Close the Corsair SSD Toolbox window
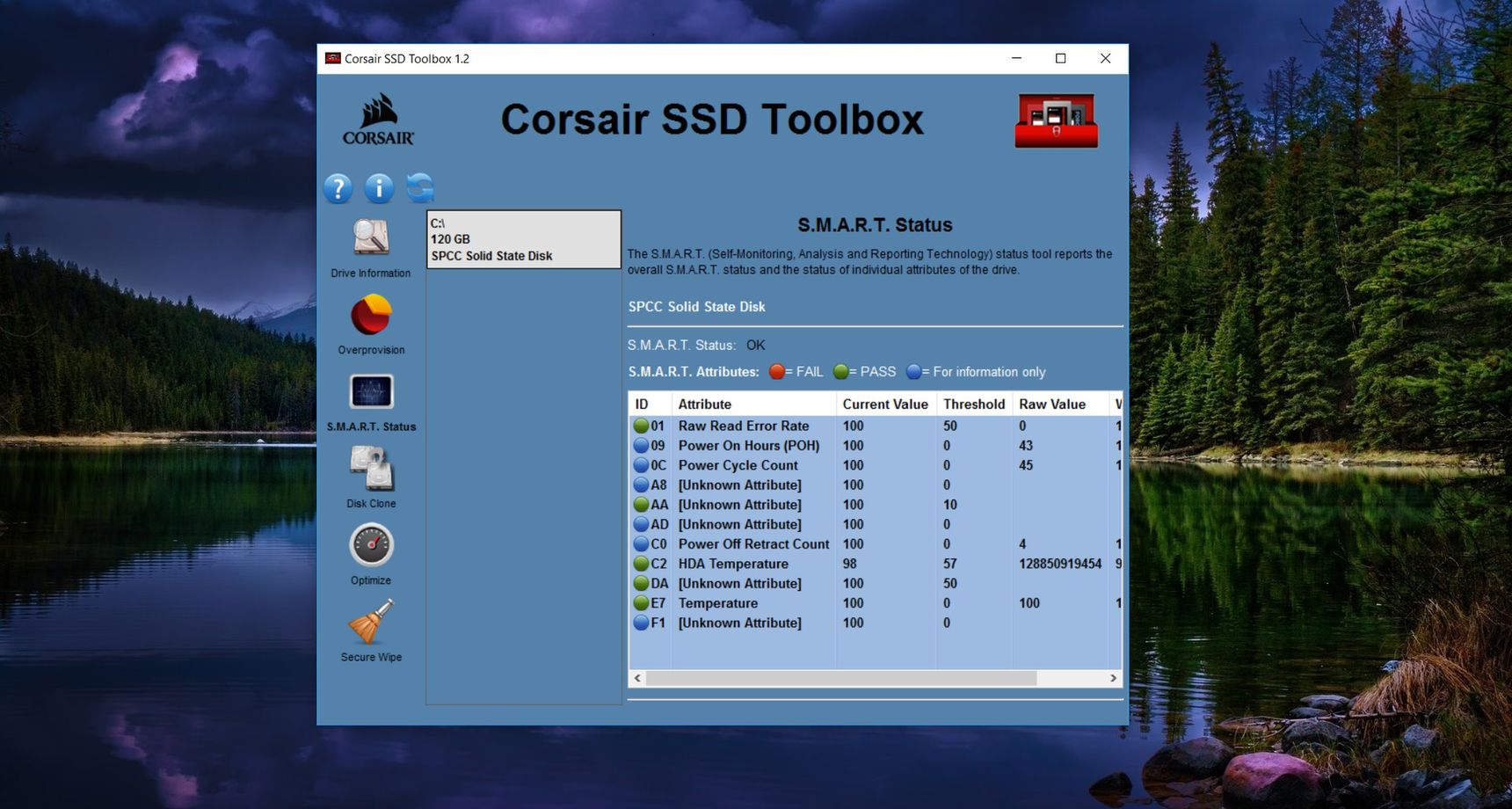 (x=1105, y=59)
